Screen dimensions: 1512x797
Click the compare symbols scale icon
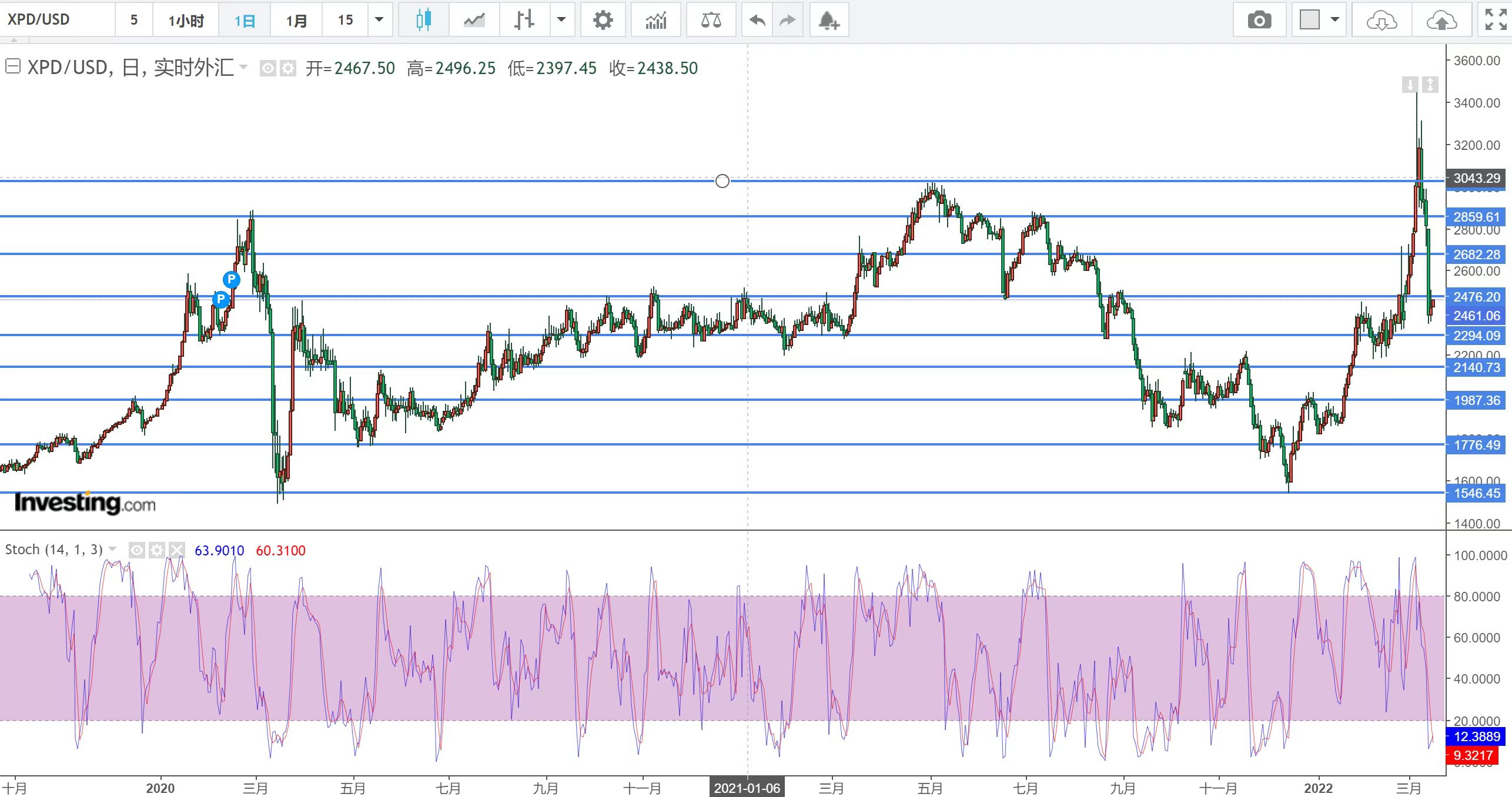[x=711, y=20]
